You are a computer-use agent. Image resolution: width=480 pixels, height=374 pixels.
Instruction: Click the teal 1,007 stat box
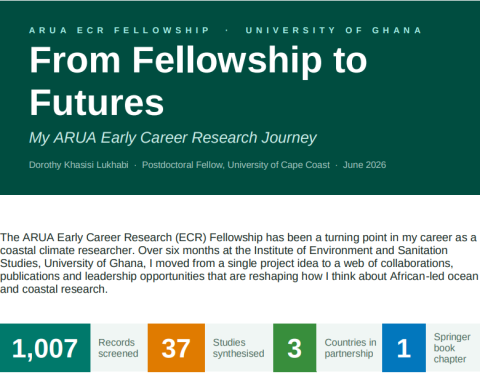point(45,348)
